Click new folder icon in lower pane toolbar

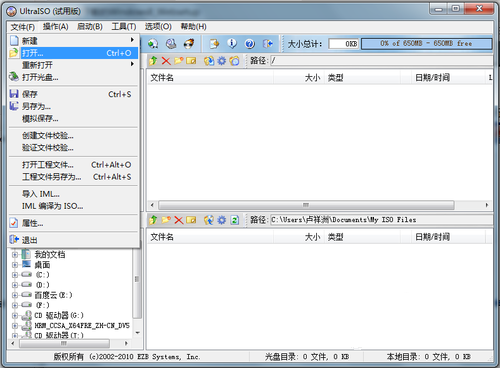[166, 220]
